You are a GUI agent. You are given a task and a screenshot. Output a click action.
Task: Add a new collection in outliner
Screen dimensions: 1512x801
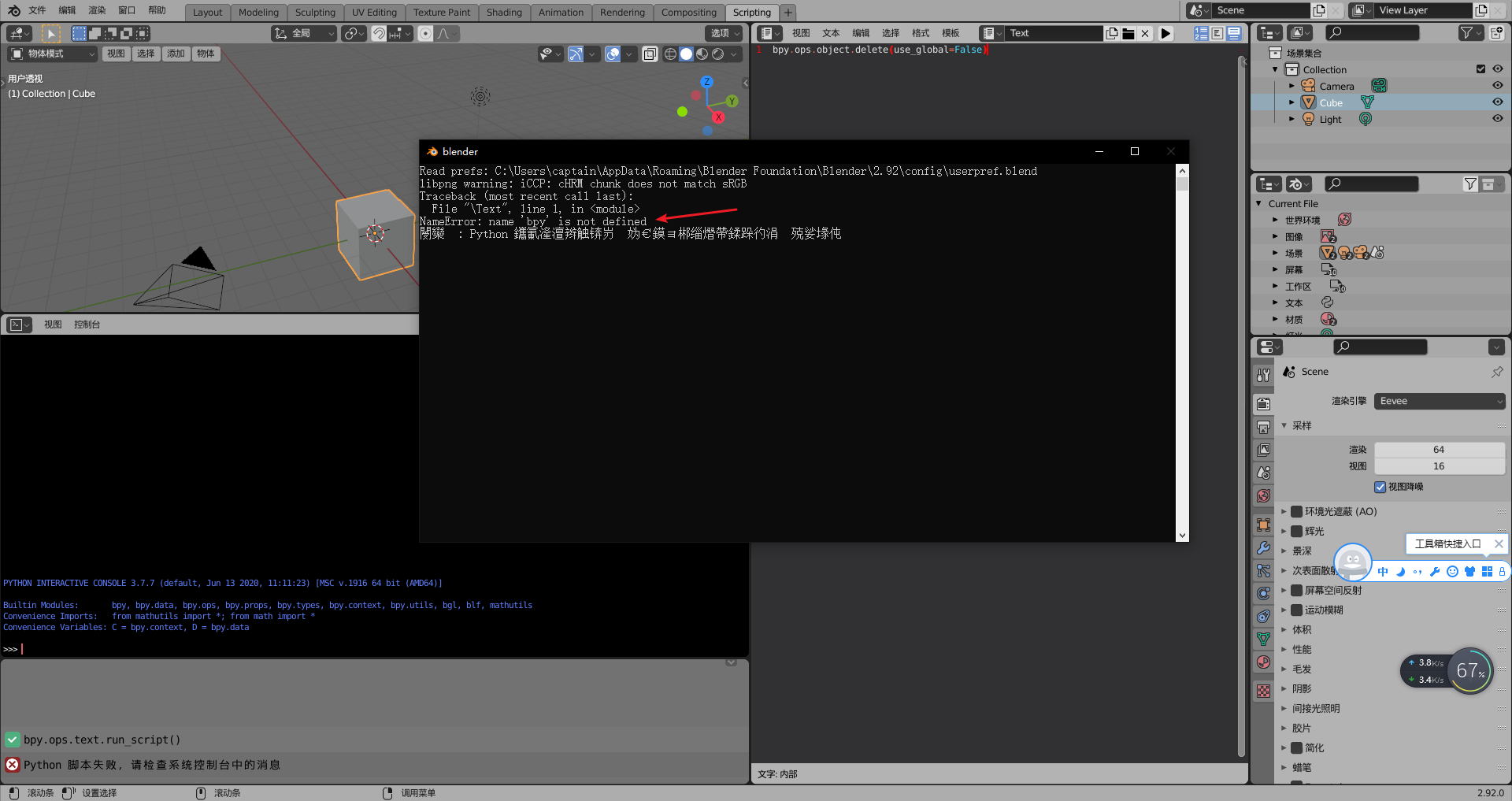pyautogui.click(x=1496, y=32)
